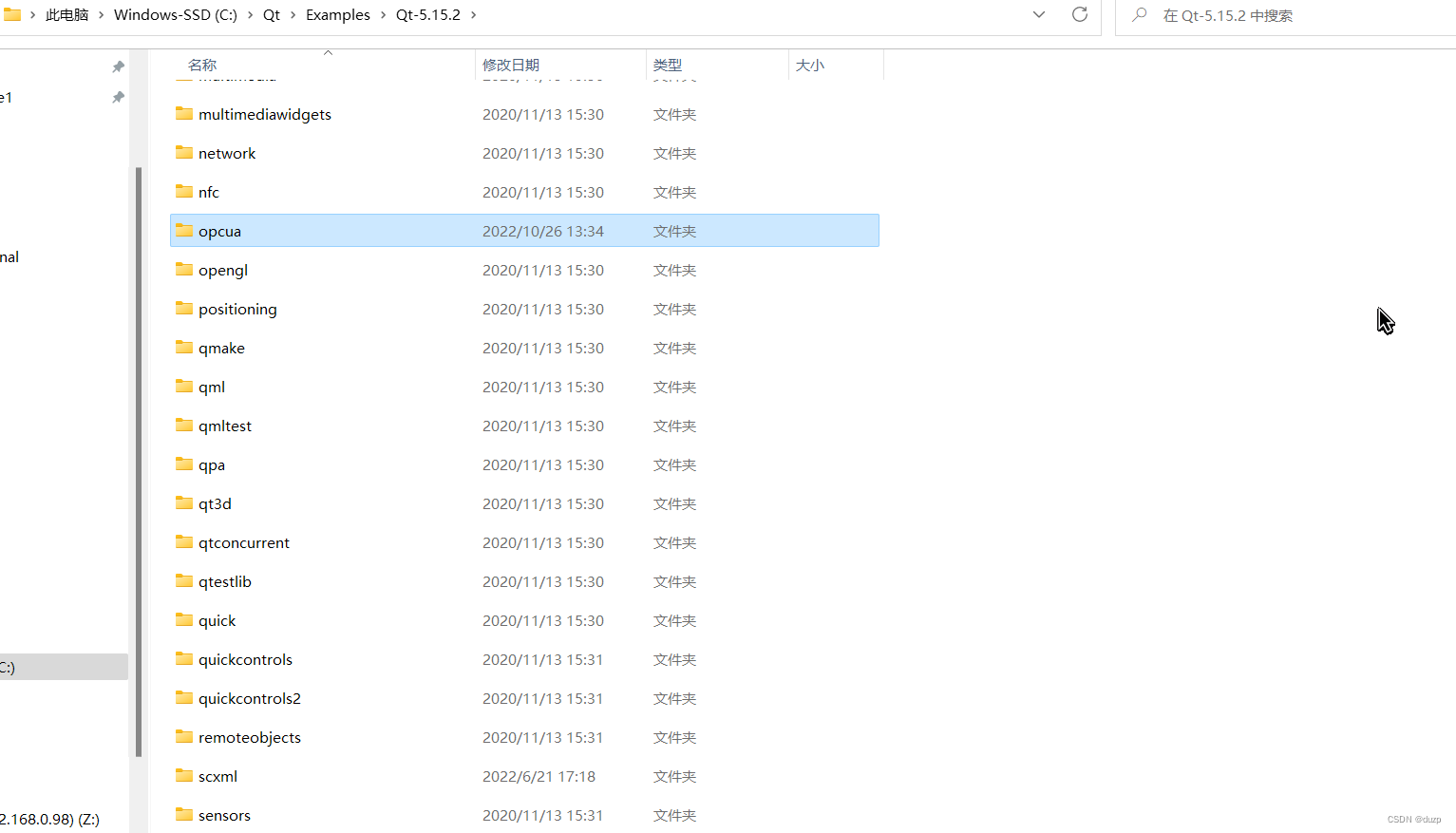Select the (Z:) network drive entry
This screenshot has height=833, width=1456.
[x=49, y=819]
